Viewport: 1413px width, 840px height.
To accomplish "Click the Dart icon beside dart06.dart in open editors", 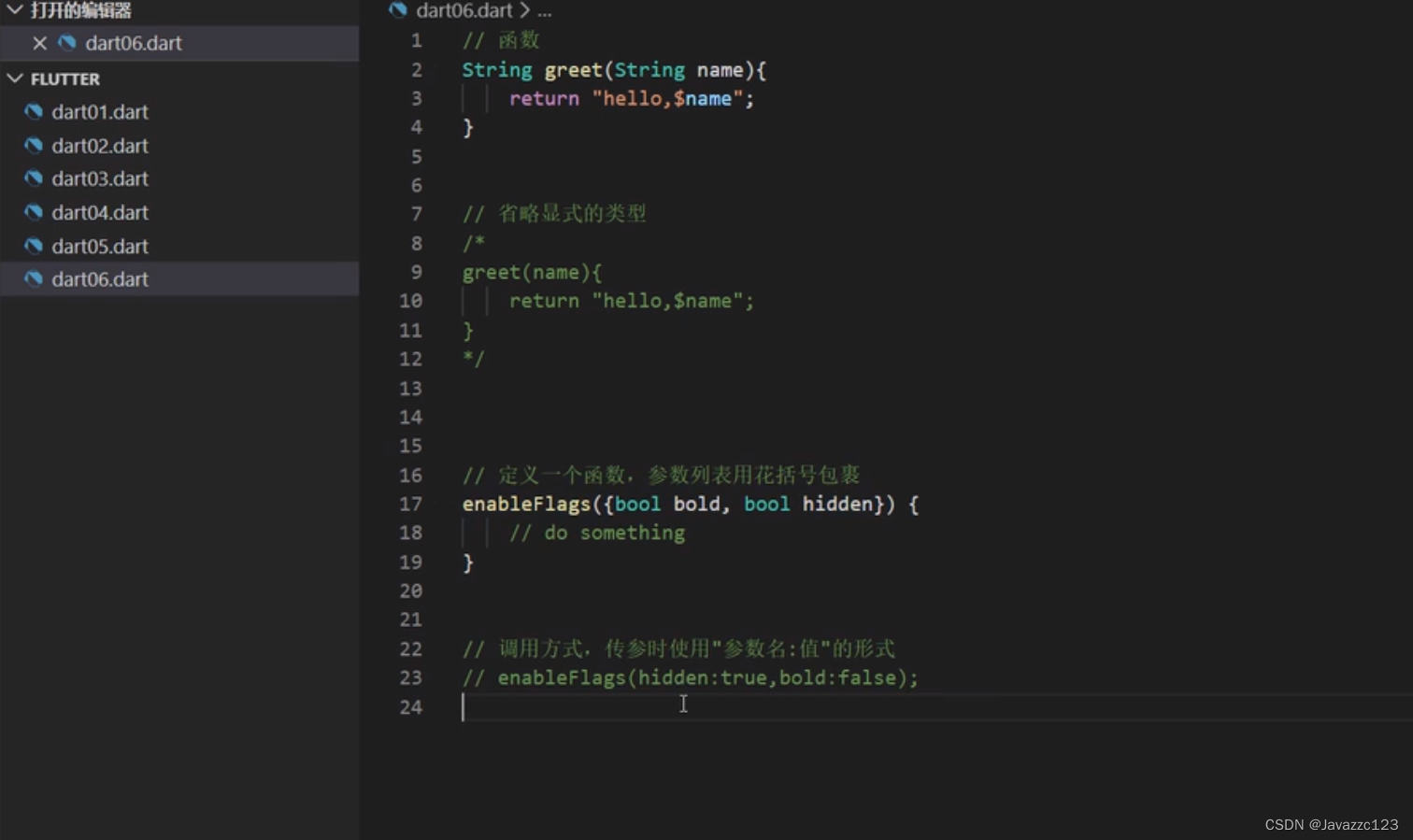I will (65, 42).
